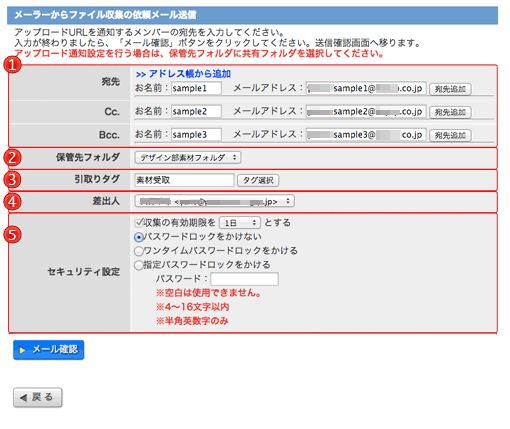
Task: Click 宛先追加 button in the Bcc. row
Action: (450, 135)
